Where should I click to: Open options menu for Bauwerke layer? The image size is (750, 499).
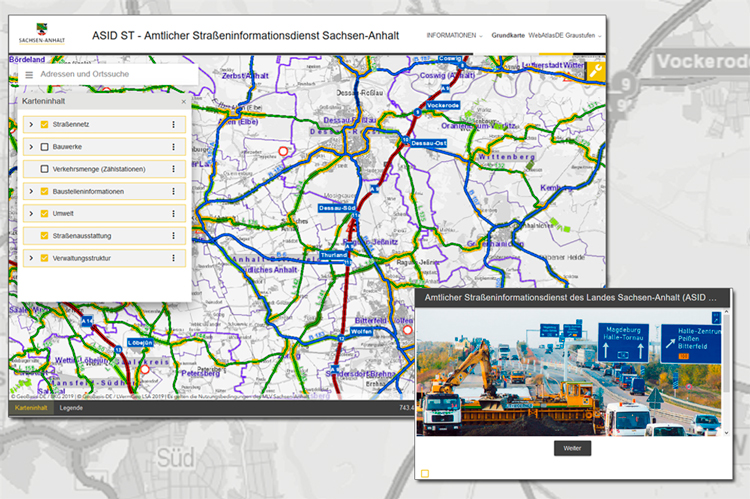click(x=174, y=147)
